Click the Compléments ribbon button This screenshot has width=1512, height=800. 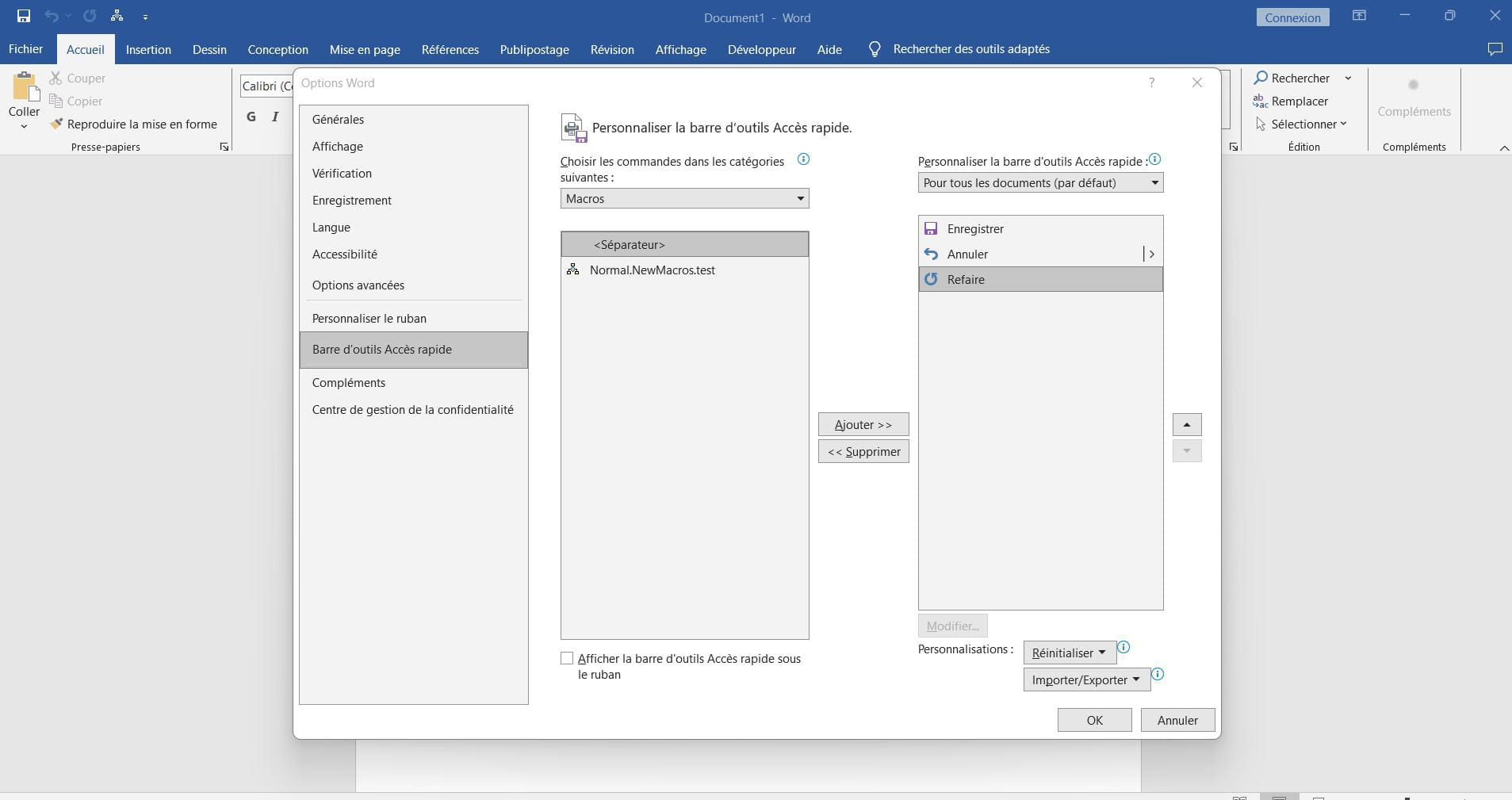tap(1414, 99)
